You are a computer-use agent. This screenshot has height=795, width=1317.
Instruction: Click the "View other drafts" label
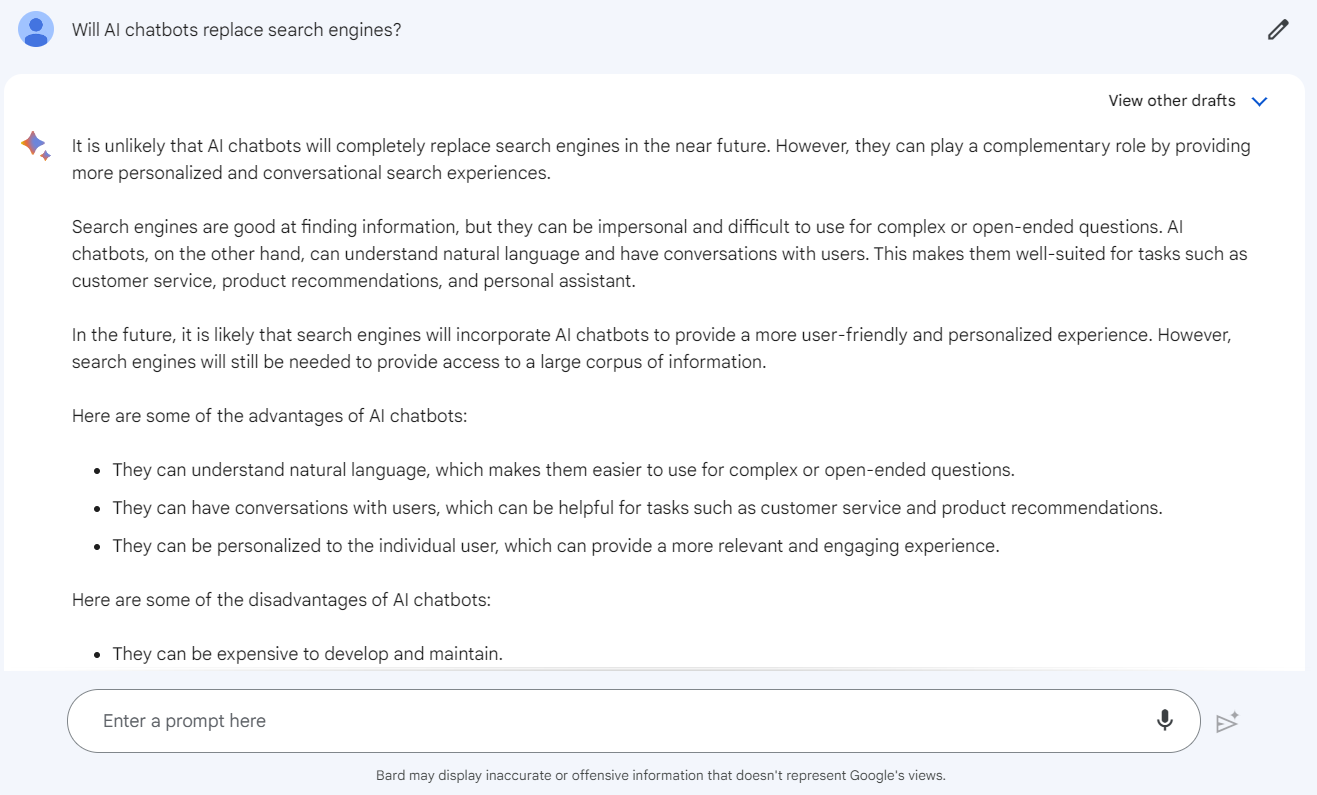(x=1171, y=101)
